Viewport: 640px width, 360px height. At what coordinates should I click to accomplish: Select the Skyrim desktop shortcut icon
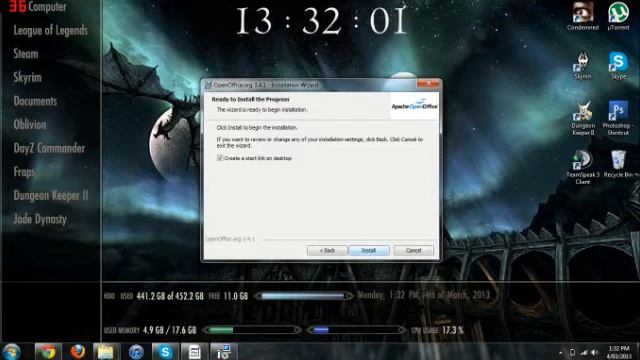[582, 65]
